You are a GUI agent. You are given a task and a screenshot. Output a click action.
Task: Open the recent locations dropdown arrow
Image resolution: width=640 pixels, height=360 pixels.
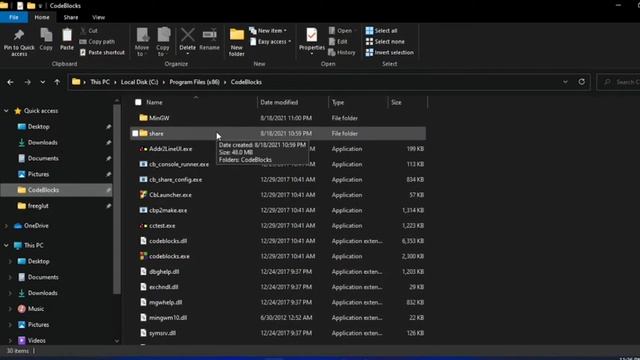[x=42, y=82]
